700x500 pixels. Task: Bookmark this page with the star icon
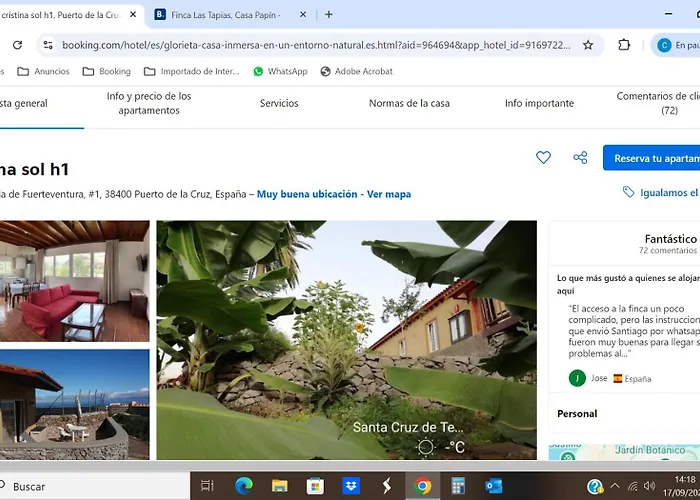tap(588, 45)
